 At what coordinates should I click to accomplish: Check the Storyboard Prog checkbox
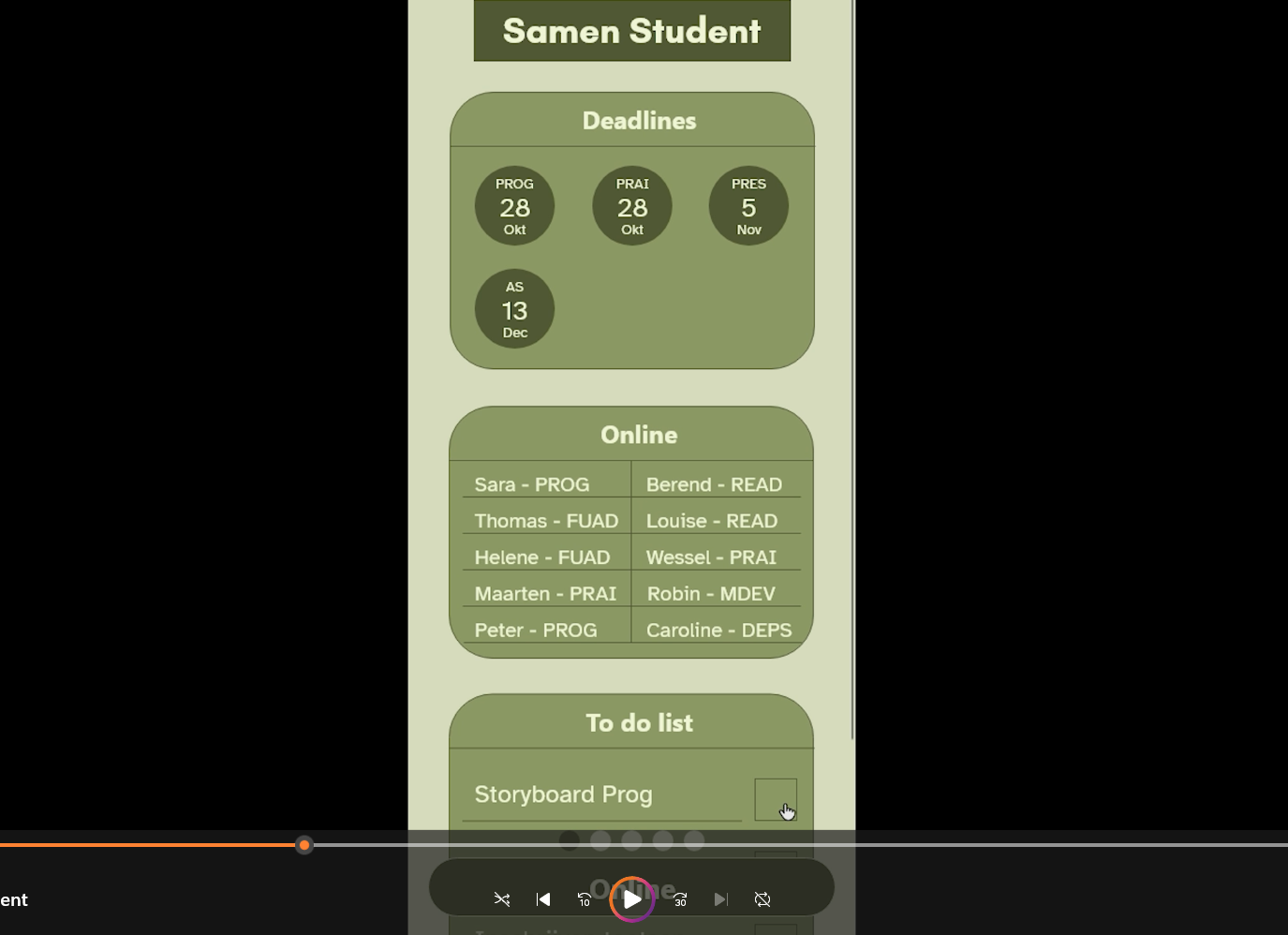(775, 799)
